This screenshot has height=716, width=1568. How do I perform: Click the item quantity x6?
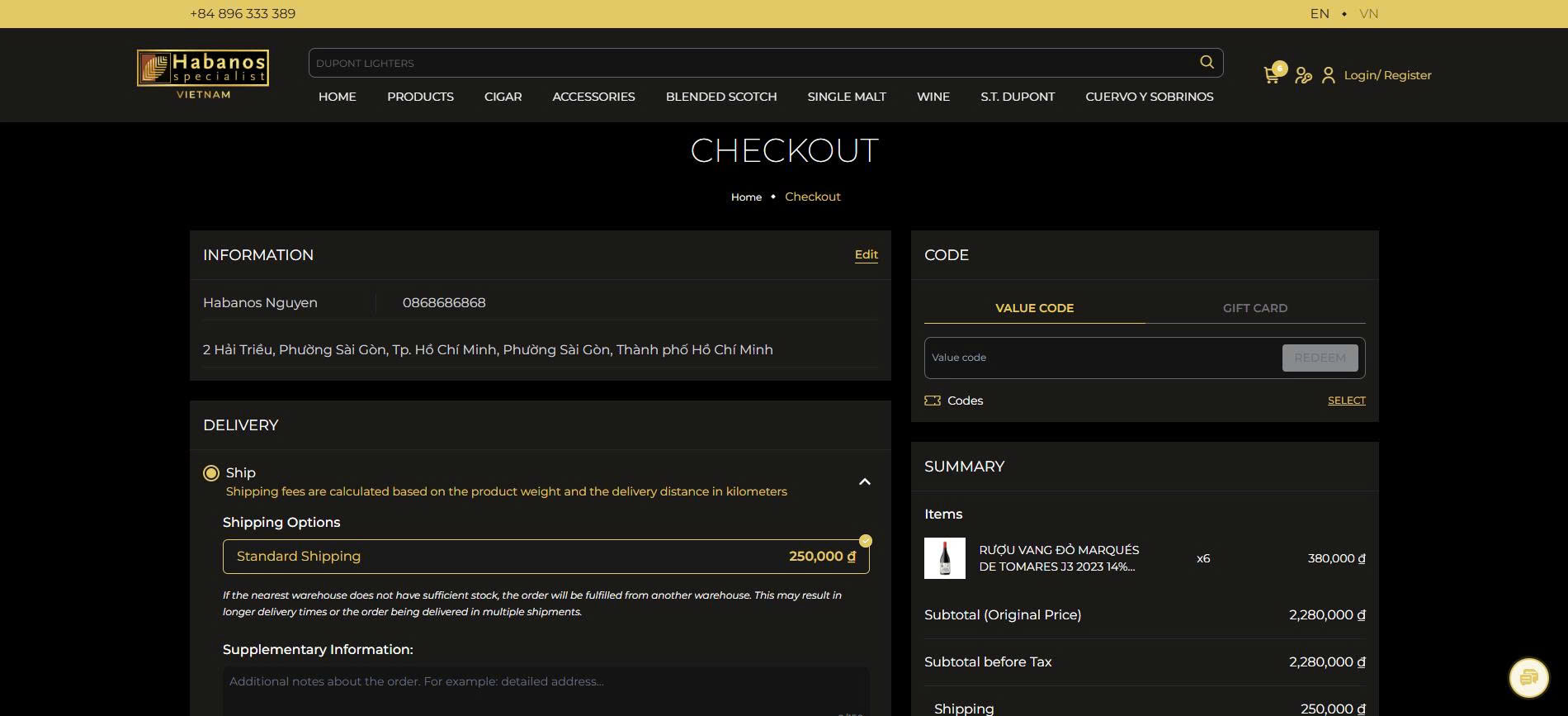pyautogui.click(x=1203, y=558)
